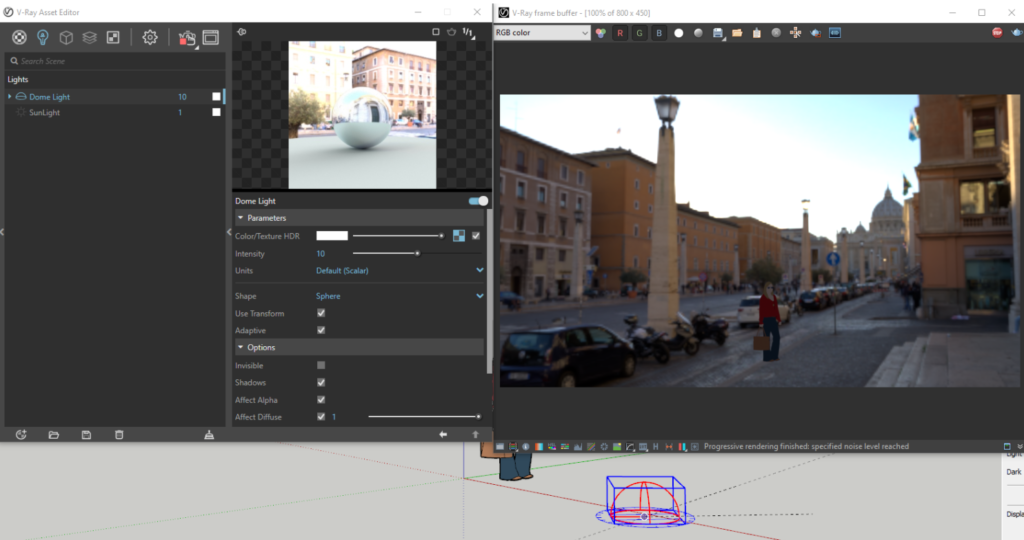This screenshot has height=540, width=1024.
Task: Load image with the folder icon
Action: 737,33
